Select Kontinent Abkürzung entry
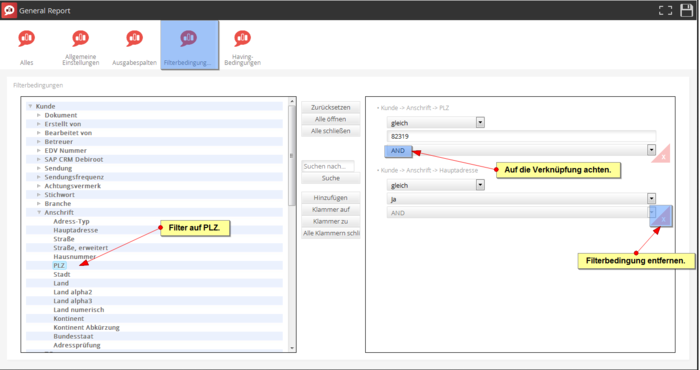 86,328
